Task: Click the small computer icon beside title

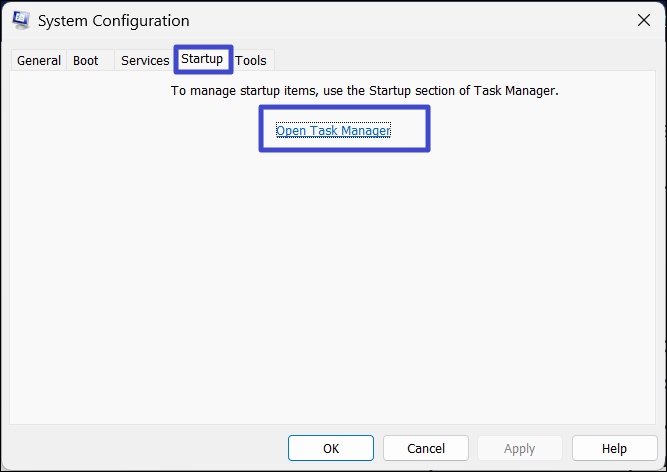Action: click(20, 20)
